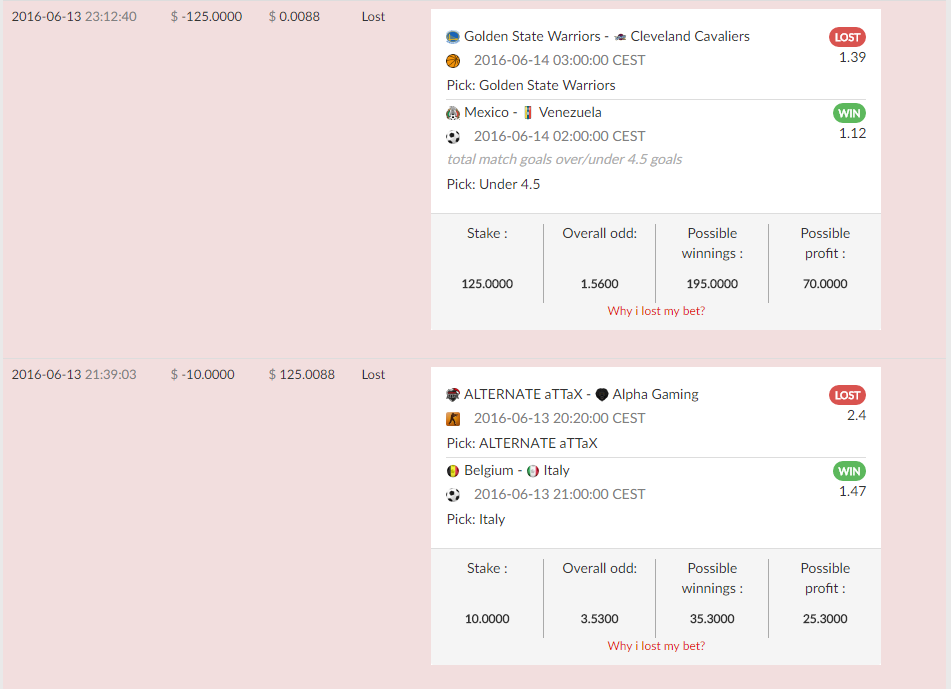951x689 pixels.
Task: Click the odd value 1.47
Action: pyautogui.click(x=852, y=491)
